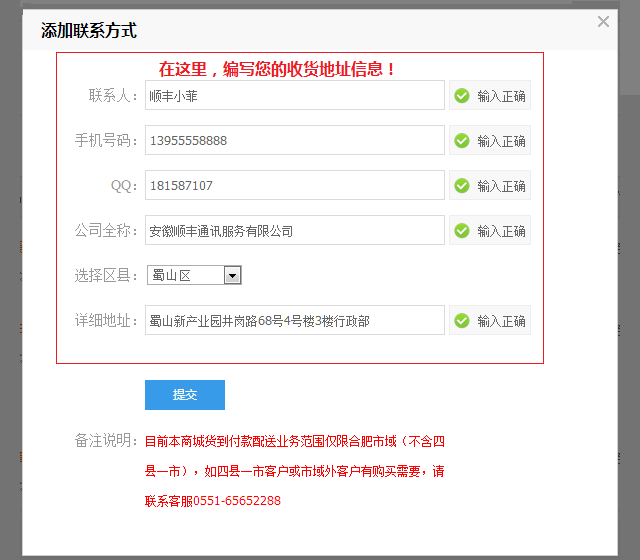
Task: Click the 备注说明 label
Action: pyautogui.click(x=104, y=441)
